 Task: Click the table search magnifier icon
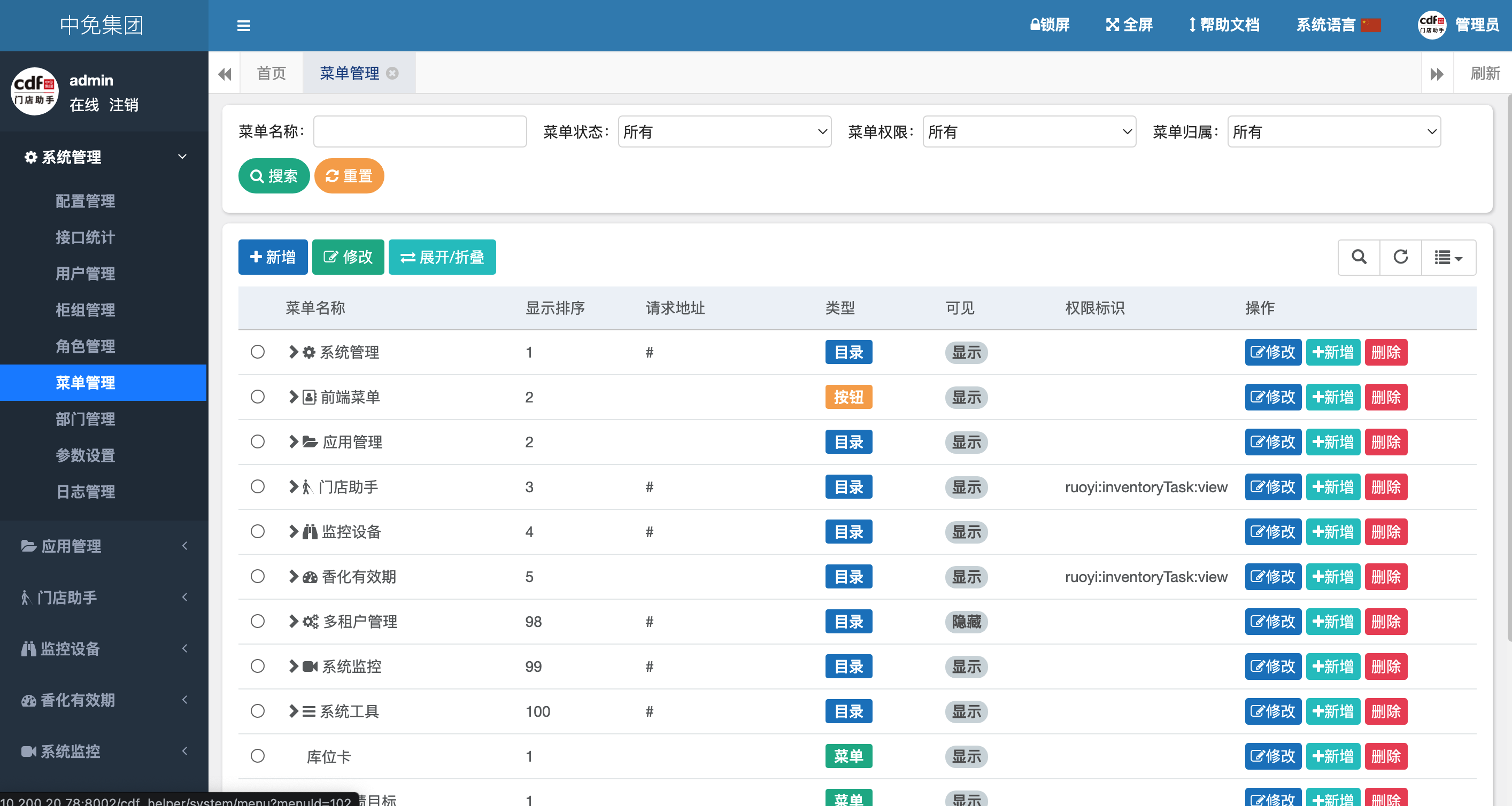[x=1359, y=257]
